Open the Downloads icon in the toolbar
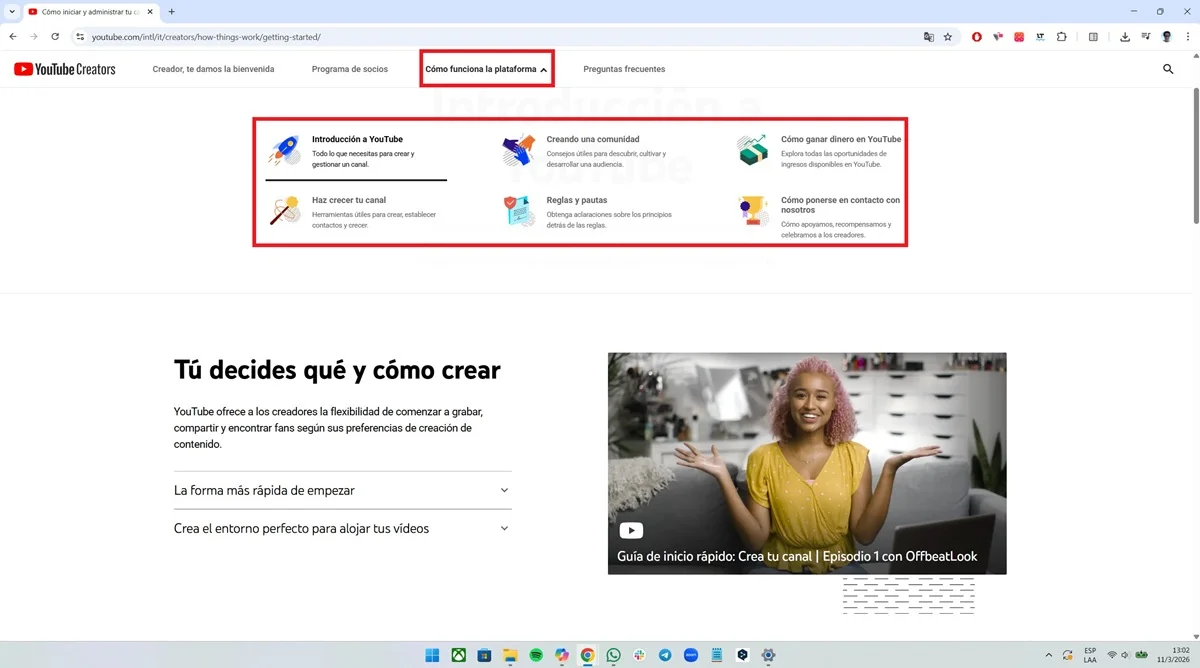Image resolution: width=1200 pixels, height=668 pixels. (1124, 36)
